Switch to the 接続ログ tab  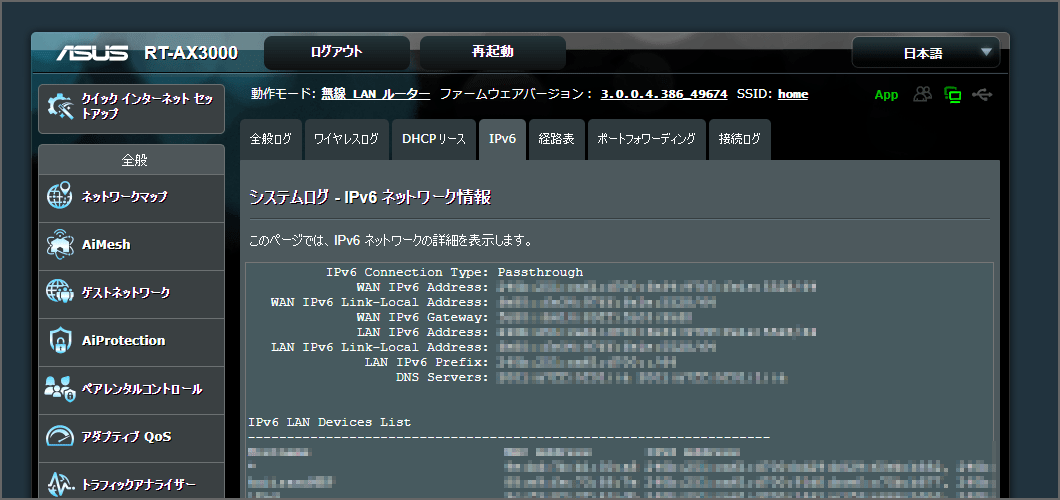(x=740, y=139)
